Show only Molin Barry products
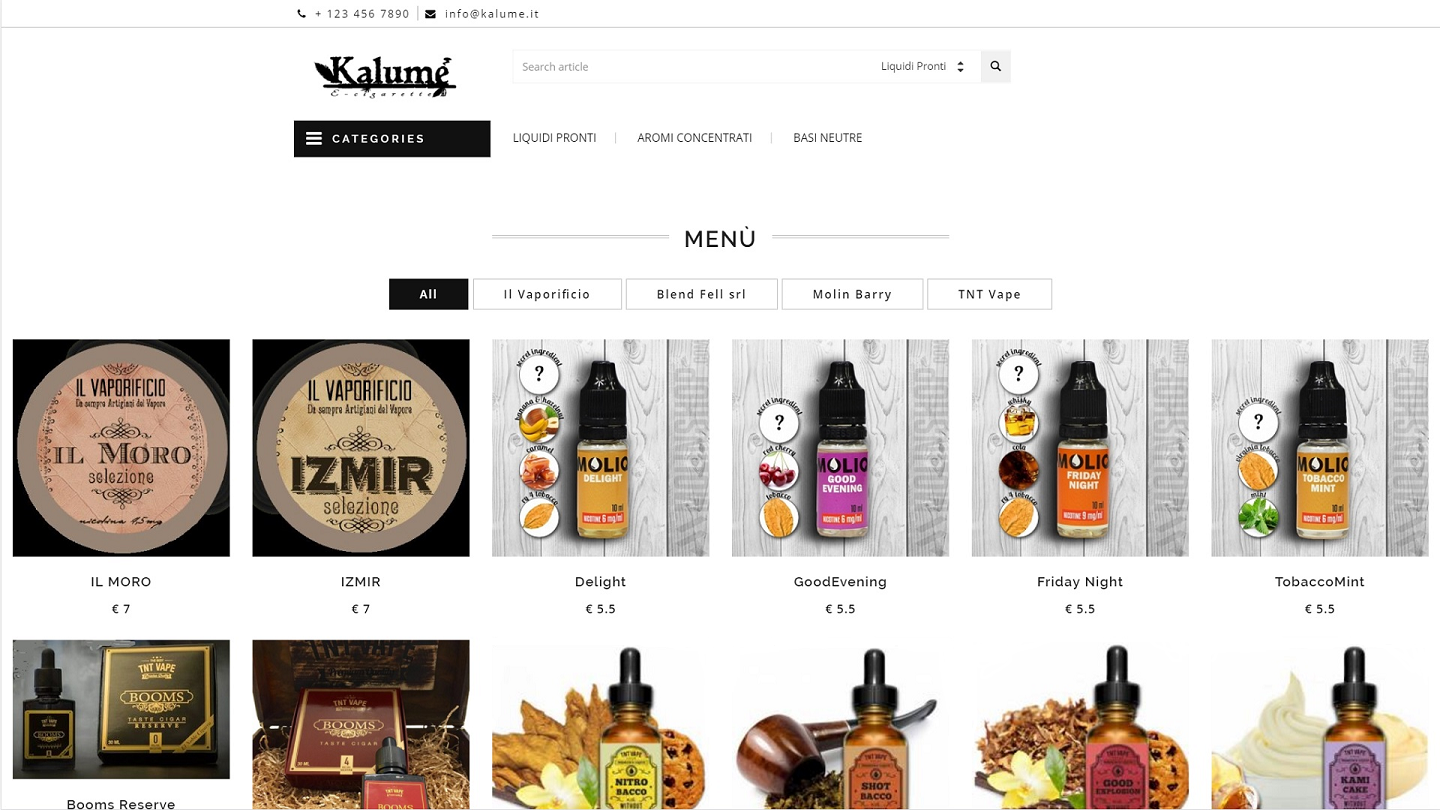Screen dimensions: 1440x810 (x=852, y=294)
